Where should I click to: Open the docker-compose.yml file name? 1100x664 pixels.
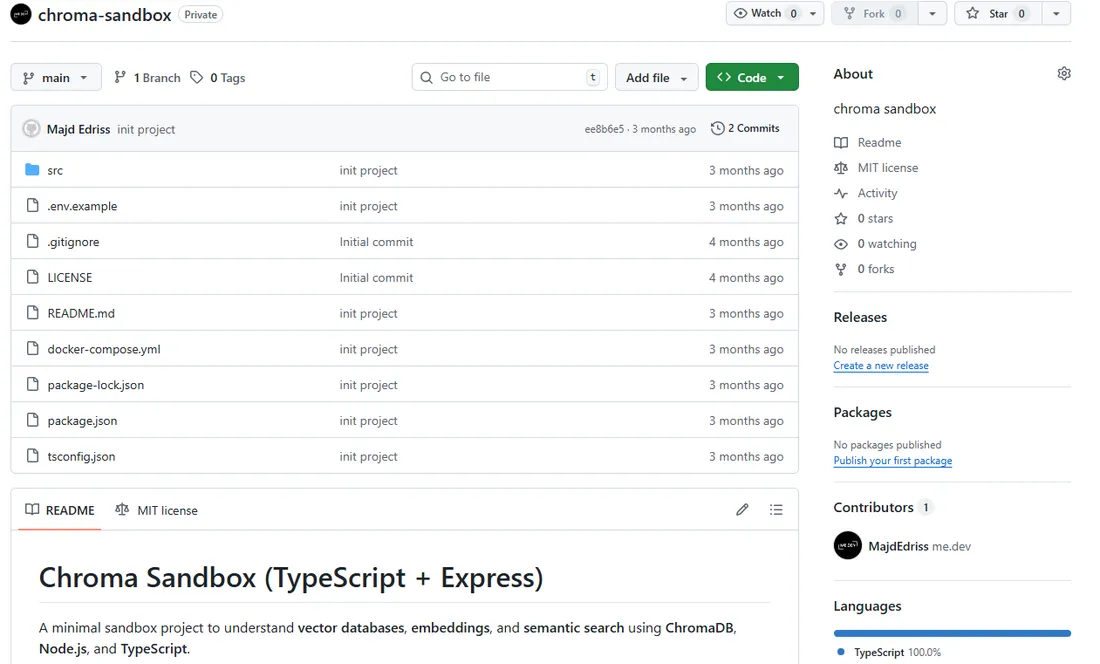104,349
